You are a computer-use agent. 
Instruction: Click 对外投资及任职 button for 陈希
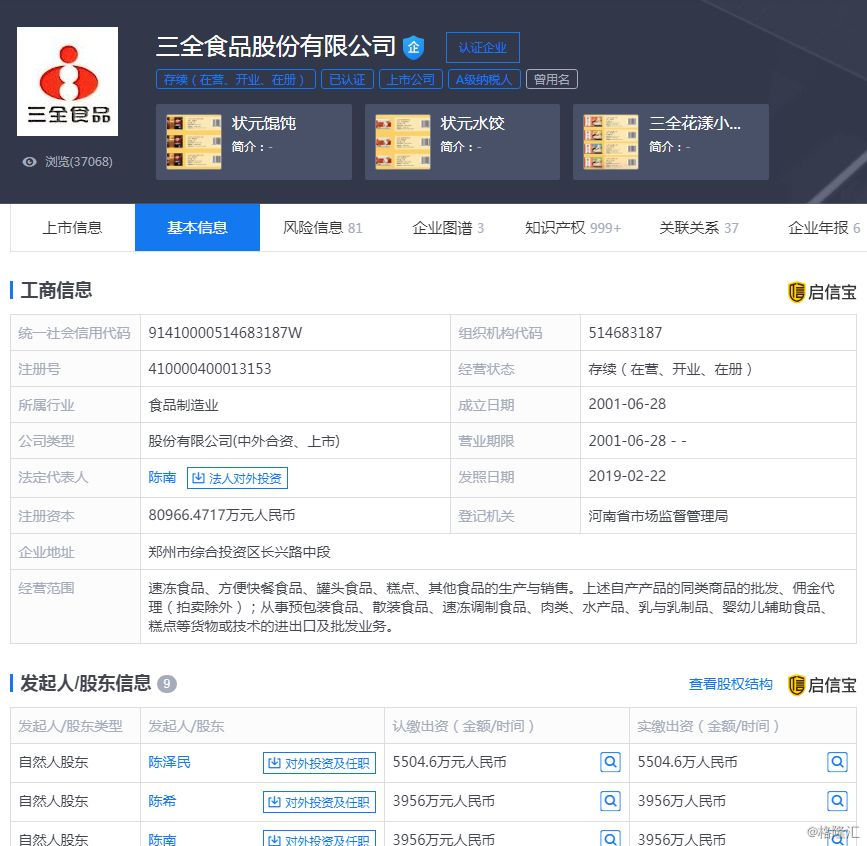click(x=320, y=802)
